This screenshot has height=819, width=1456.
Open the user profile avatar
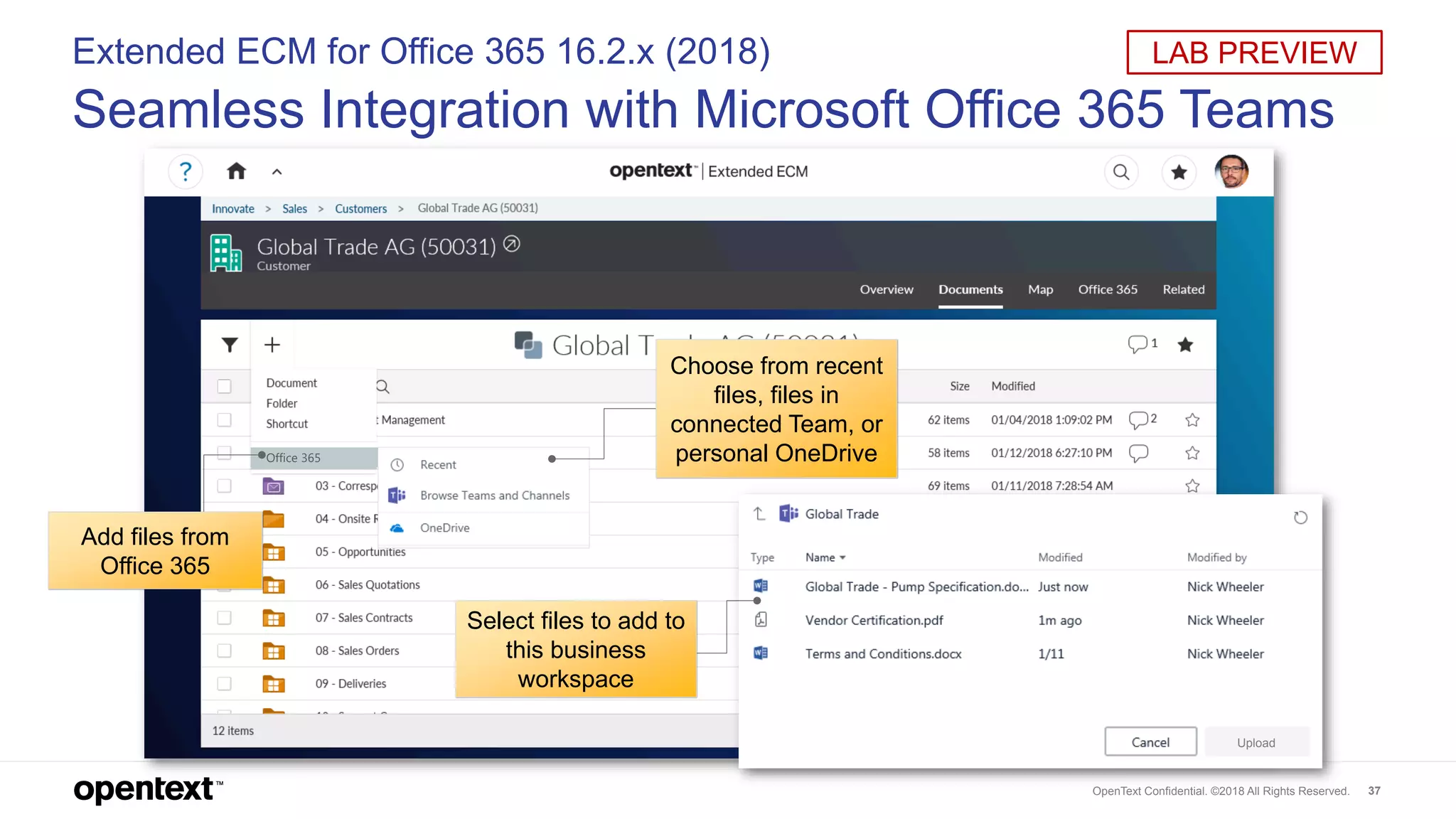(x=1232, y=171)
